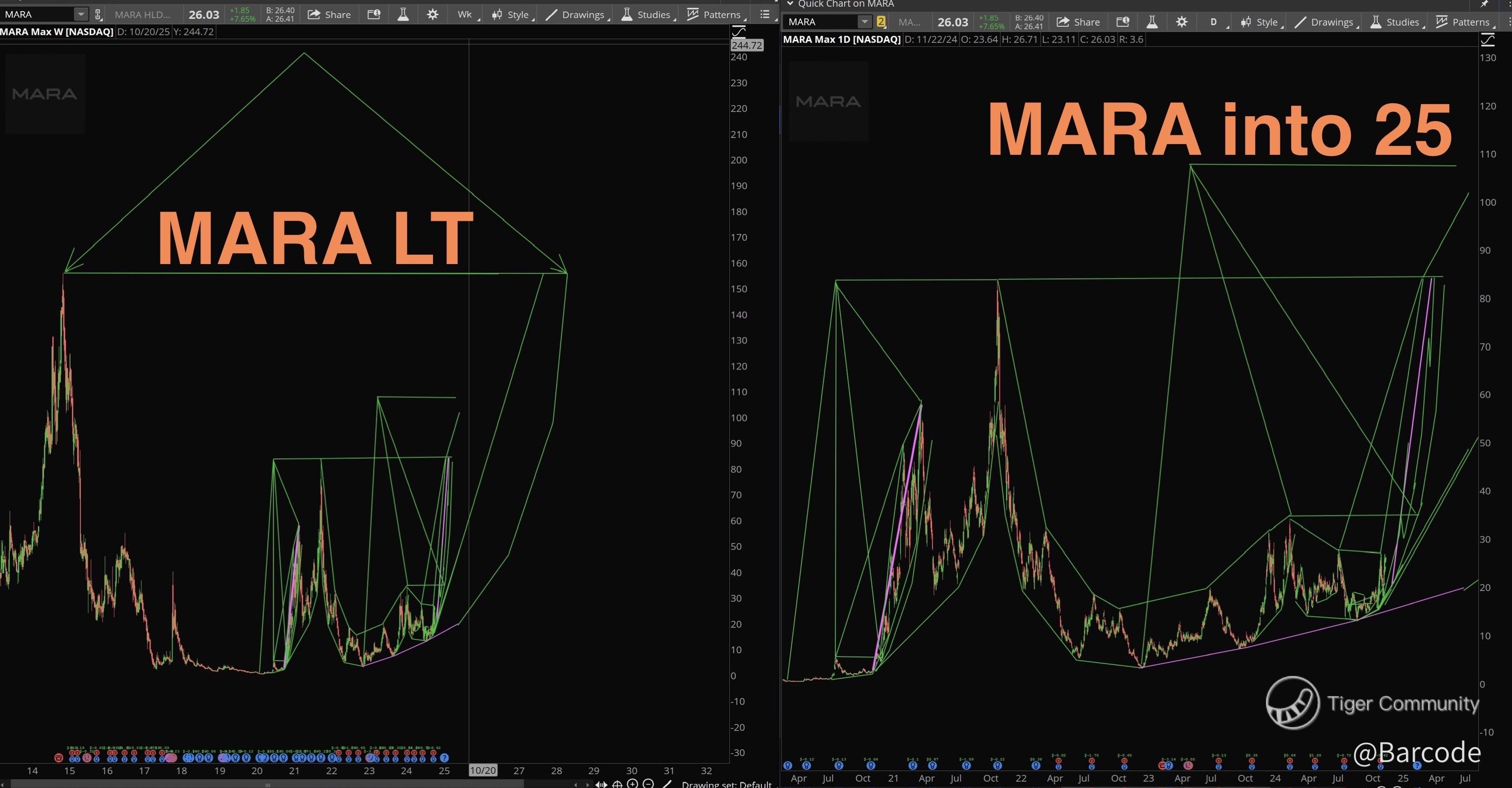
Task: Toggle the yellow symbol link number 2
Action: [x=880, y=22]
